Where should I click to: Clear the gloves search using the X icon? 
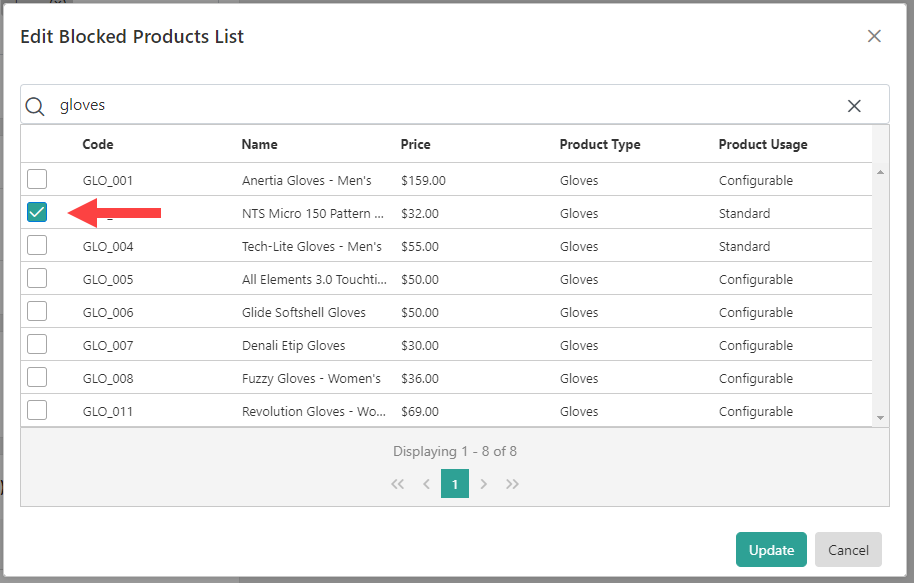pyautogui.click(x=854, y=105)
